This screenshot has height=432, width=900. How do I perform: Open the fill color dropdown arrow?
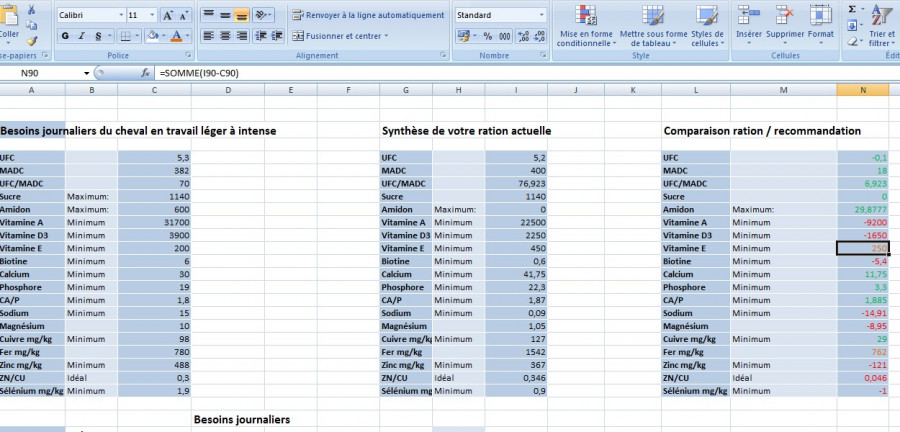[x=164, y=36]
